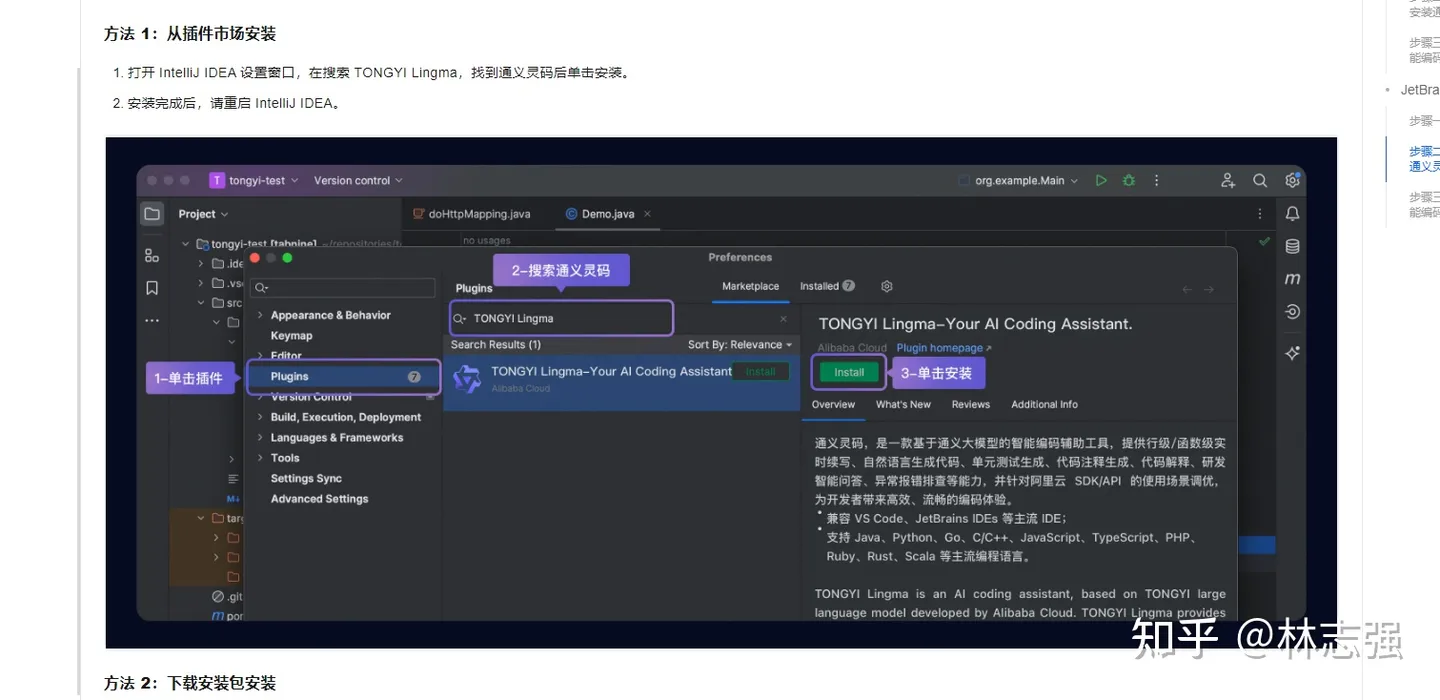Open the Additional Info tab
1440x700 pixels.
pos(1044,405)
